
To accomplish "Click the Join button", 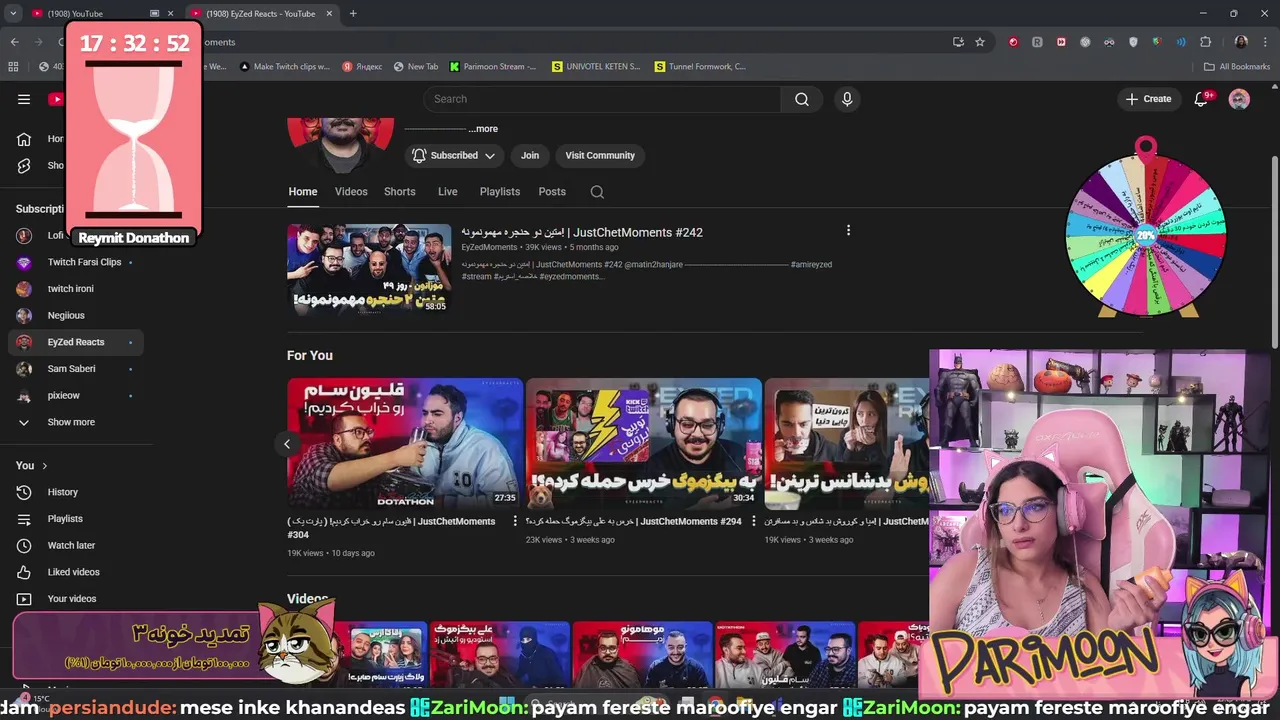I will click(x=530, y=155).
